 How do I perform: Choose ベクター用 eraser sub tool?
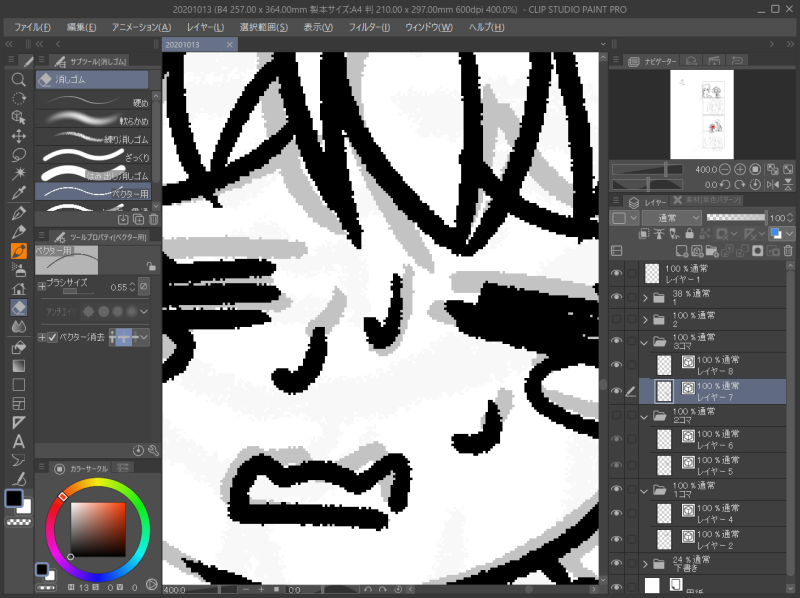[x=93, y=192]
